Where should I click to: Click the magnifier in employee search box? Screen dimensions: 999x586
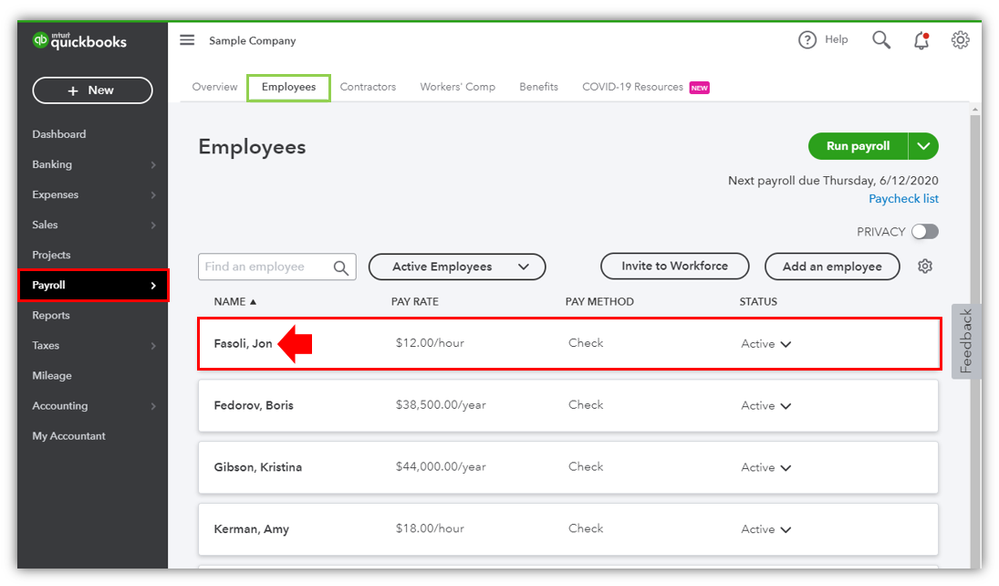[341, 268]
